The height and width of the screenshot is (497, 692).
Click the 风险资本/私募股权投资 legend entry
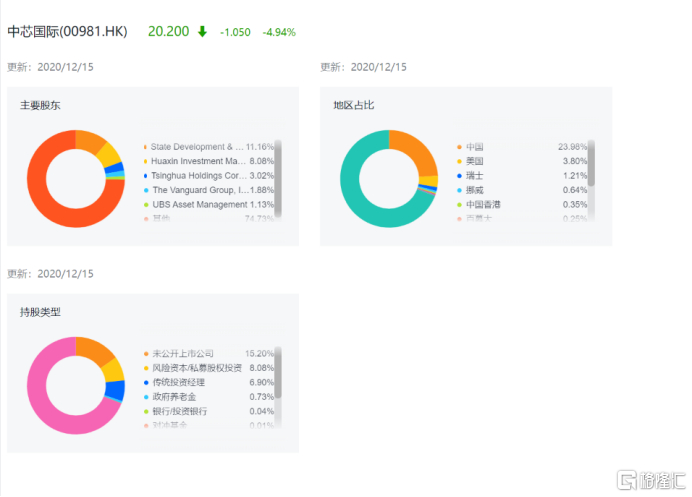click(x=209, y=368)
